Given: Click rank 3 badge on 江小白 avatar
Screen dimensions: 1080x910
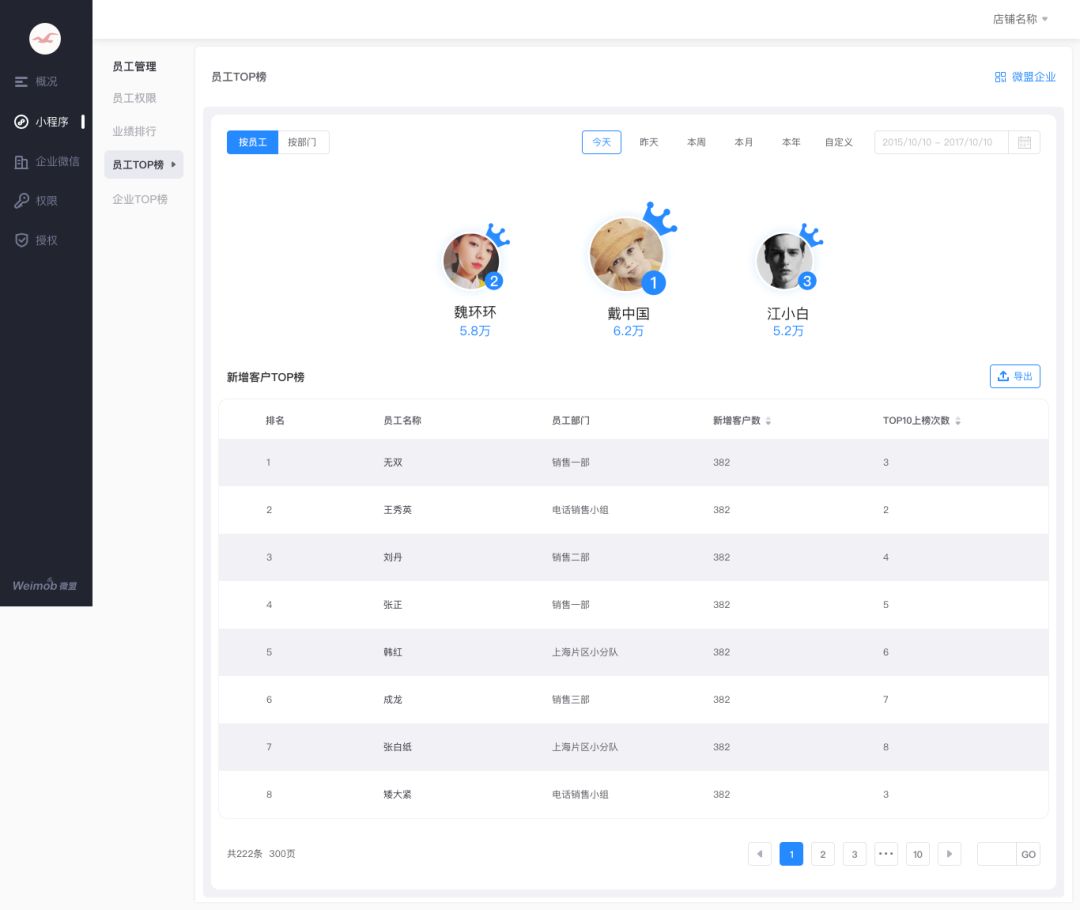Looking at the screenshot, I should [807, 281].
